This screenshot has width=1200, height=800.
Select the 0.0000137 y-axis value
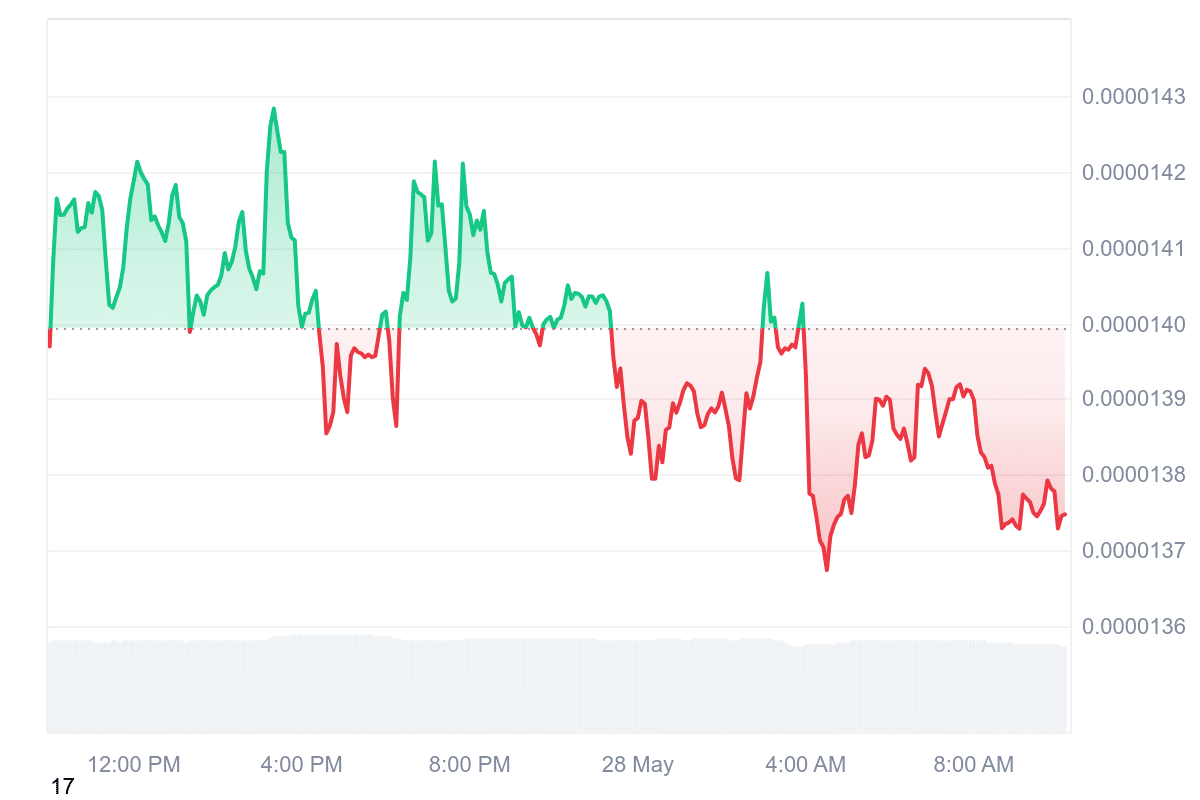1133,550
